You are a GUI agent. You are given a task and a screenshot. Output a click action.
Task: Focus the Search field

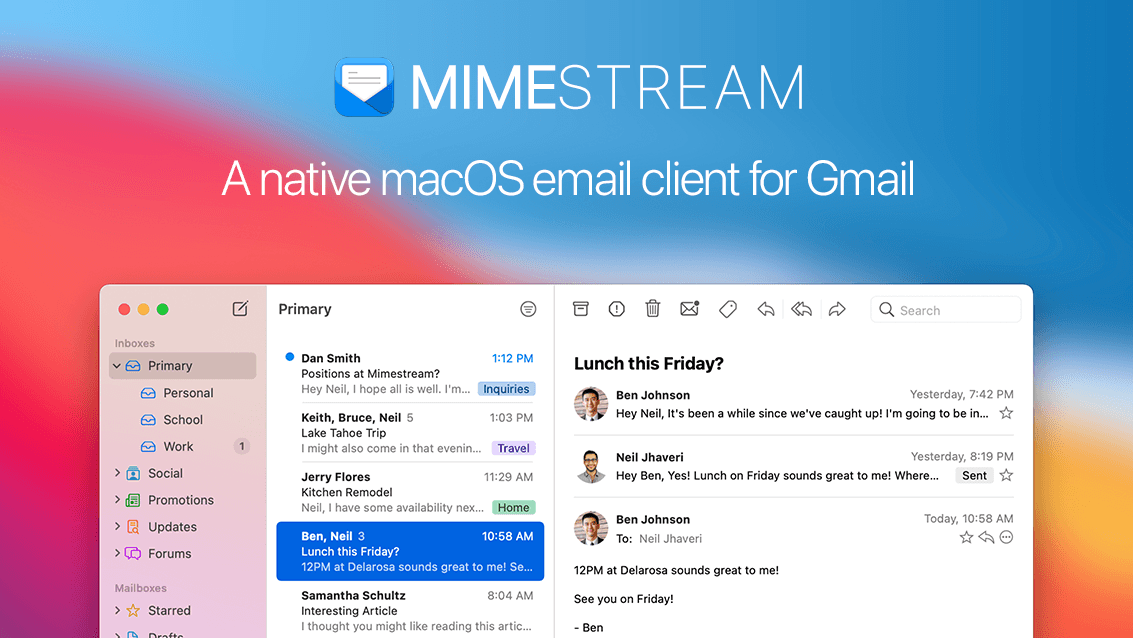tap(946, 310)
